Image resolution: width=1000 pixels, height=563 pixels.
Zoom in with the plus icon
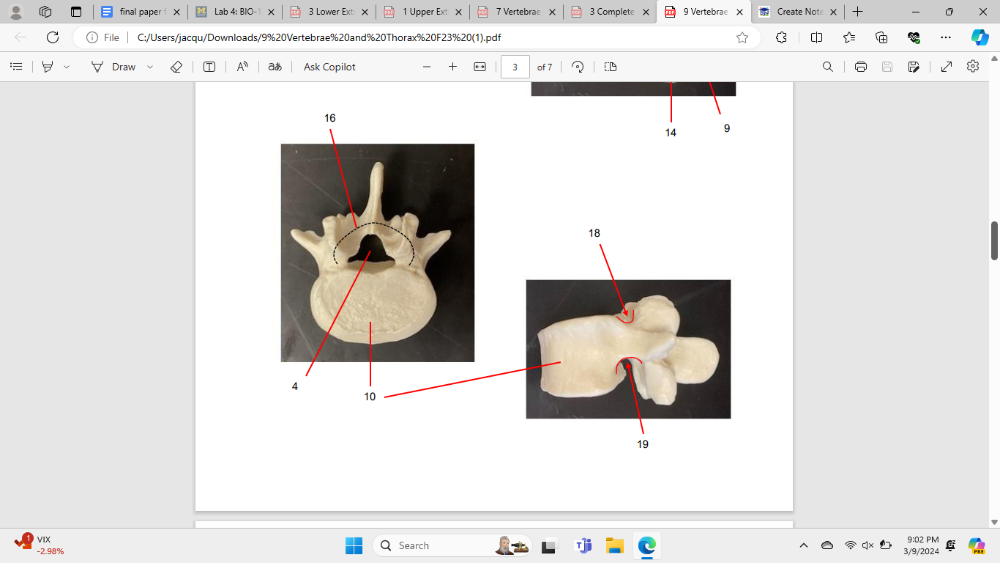click(452, 67)
